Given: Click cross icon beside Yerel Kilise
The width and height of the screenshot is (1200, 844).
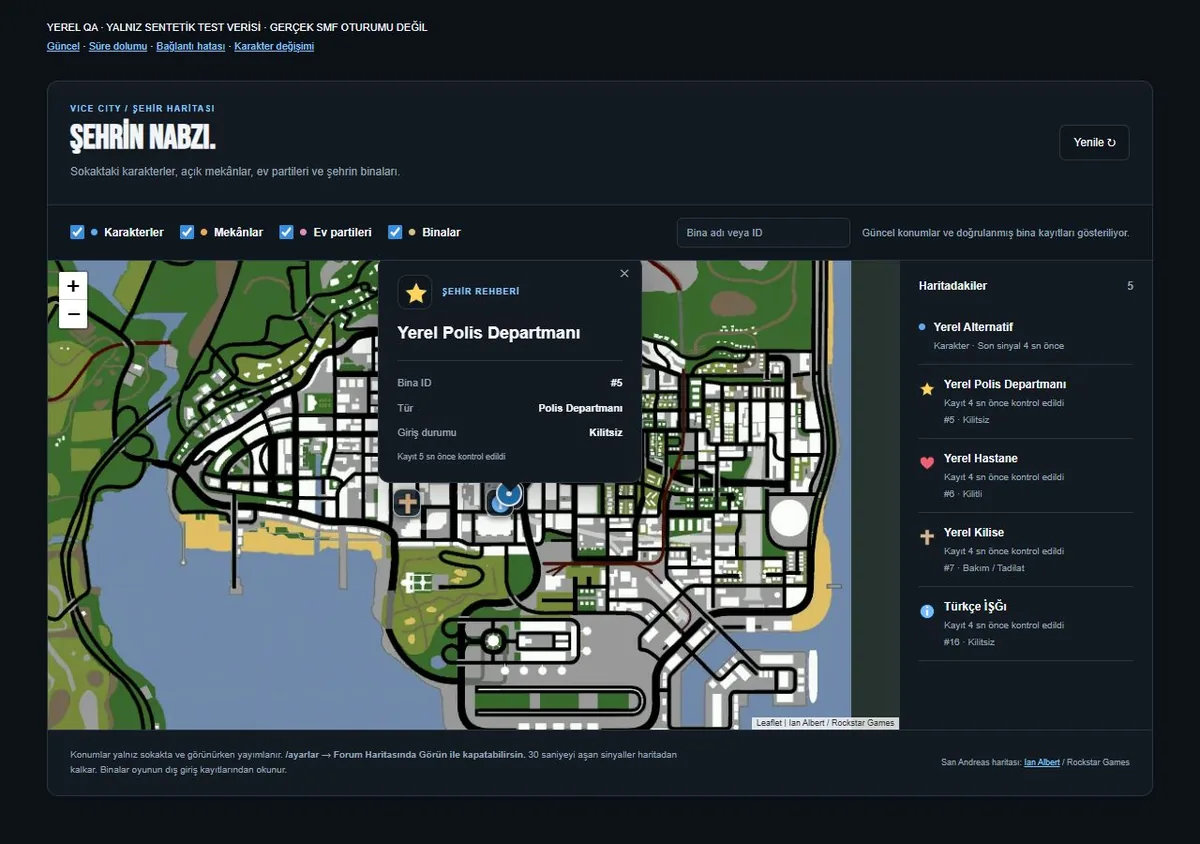Looking at the screenshot, I should pyautogui.click(x=927, y=537).
